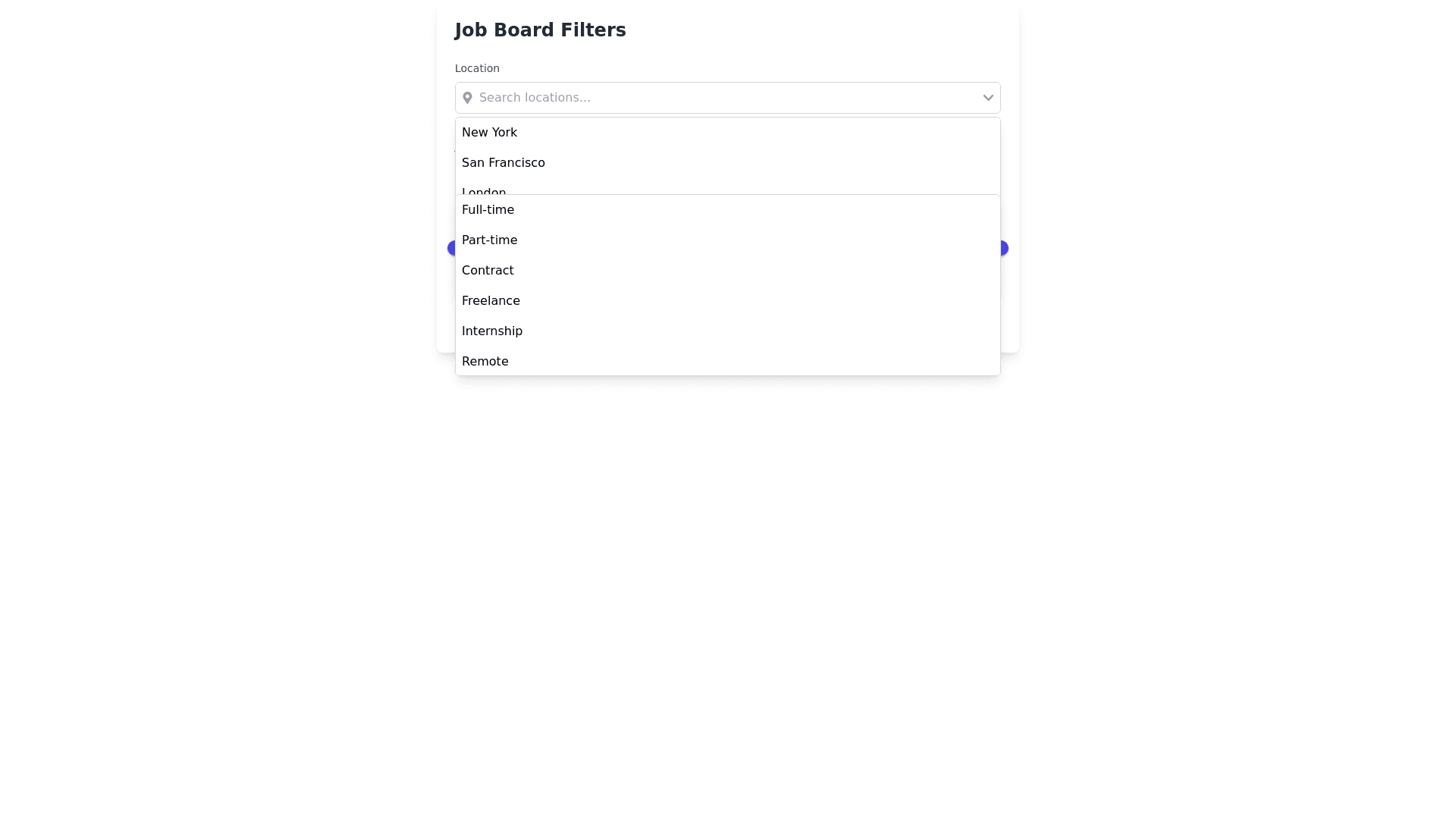Click the left purple slider handle
The height and width of the screenshot is (819, 1456).
point(451,248)
